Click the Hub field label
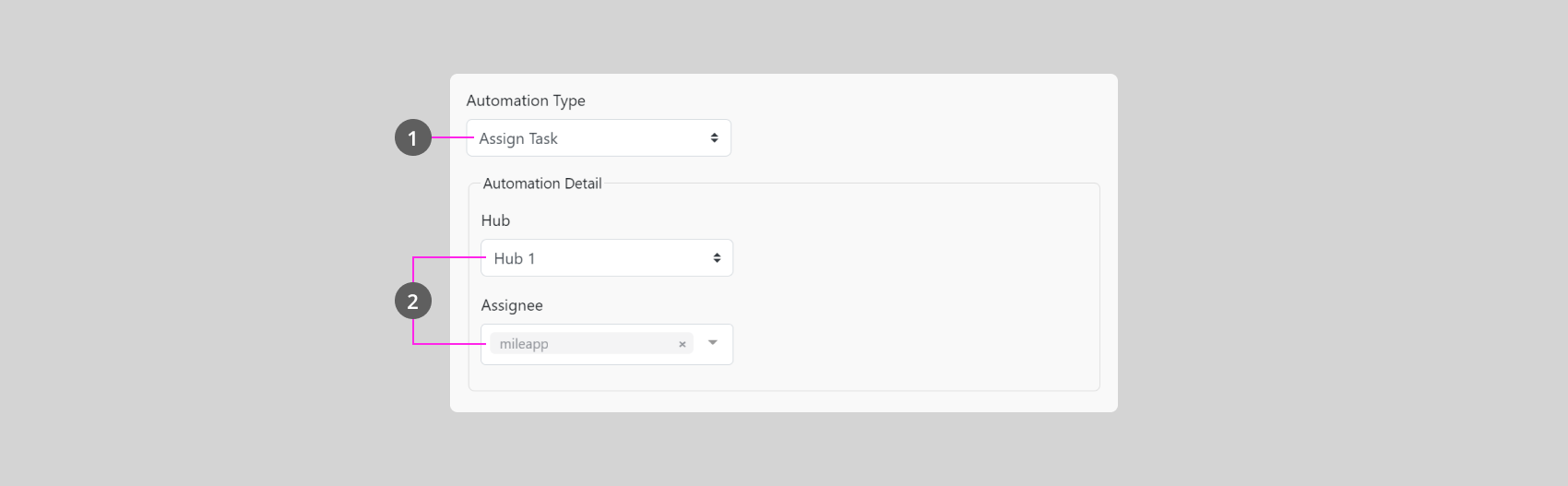The width and height of the screenshot is (1568, 486). (495, 220)
